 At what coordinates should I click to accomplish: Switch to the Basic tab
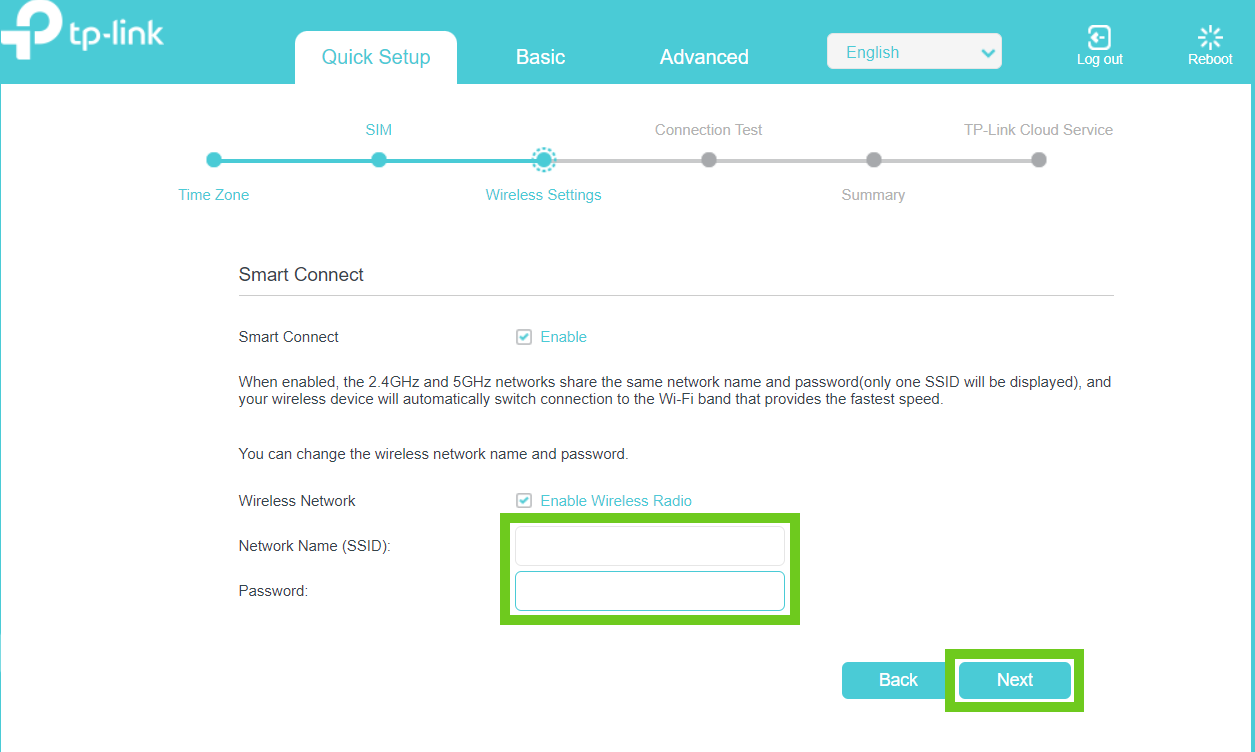click(540, 57)
